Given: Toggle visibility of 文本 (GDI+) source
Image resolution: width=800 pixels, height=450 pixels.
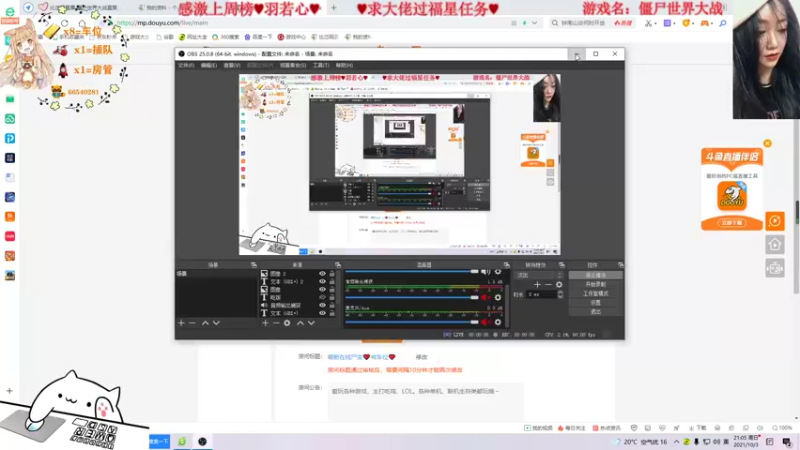Looking at the screenshot, I should 322,313.
